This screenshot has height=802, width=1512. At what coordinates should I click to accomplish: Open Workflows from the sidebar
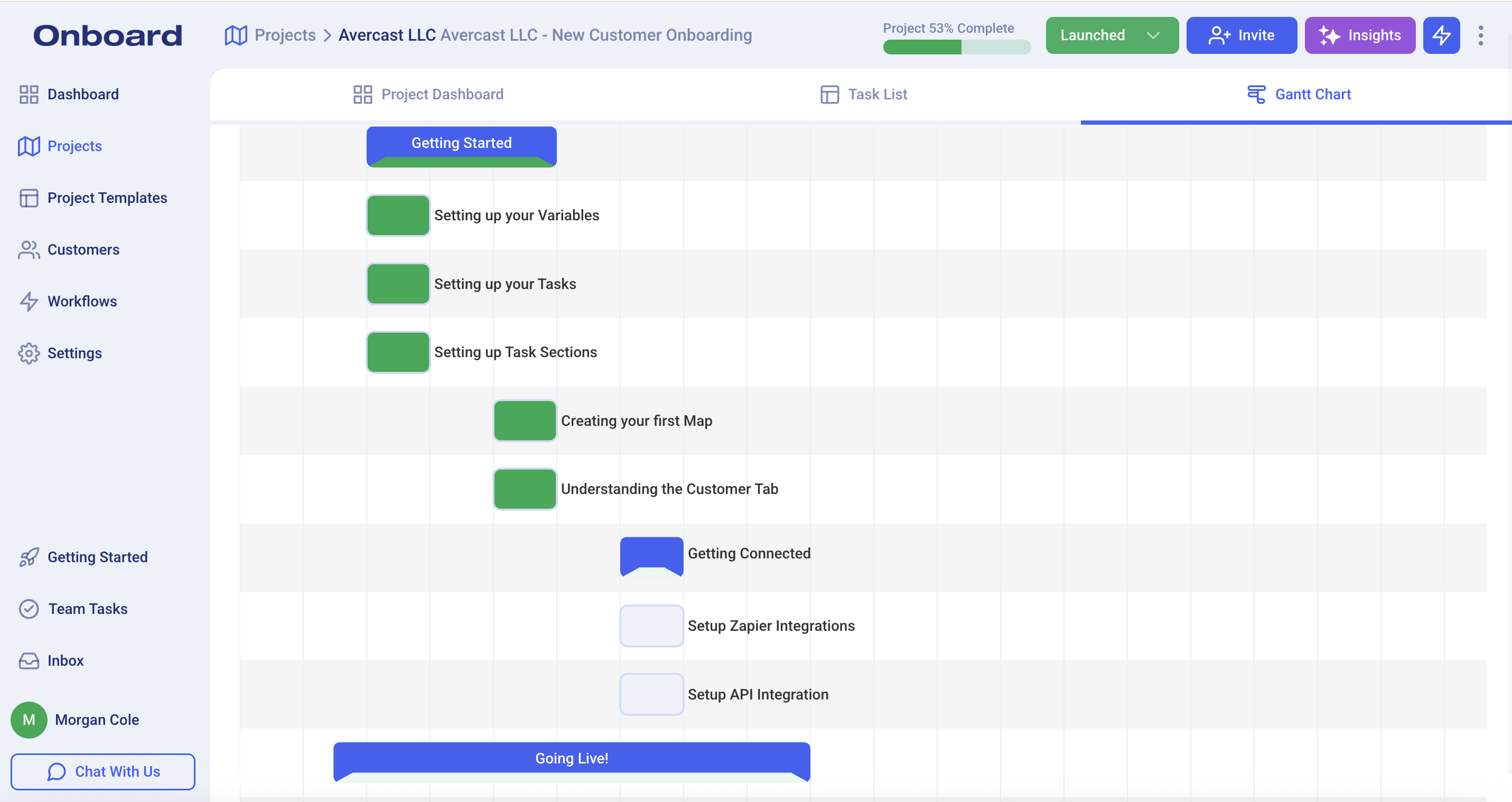click(81, 301)
